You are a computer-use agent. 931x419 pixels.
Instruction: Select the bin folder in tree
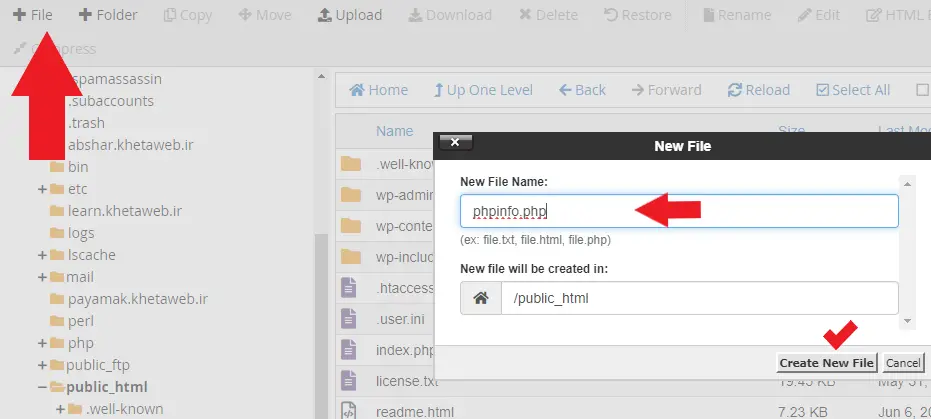coord(78,167)
